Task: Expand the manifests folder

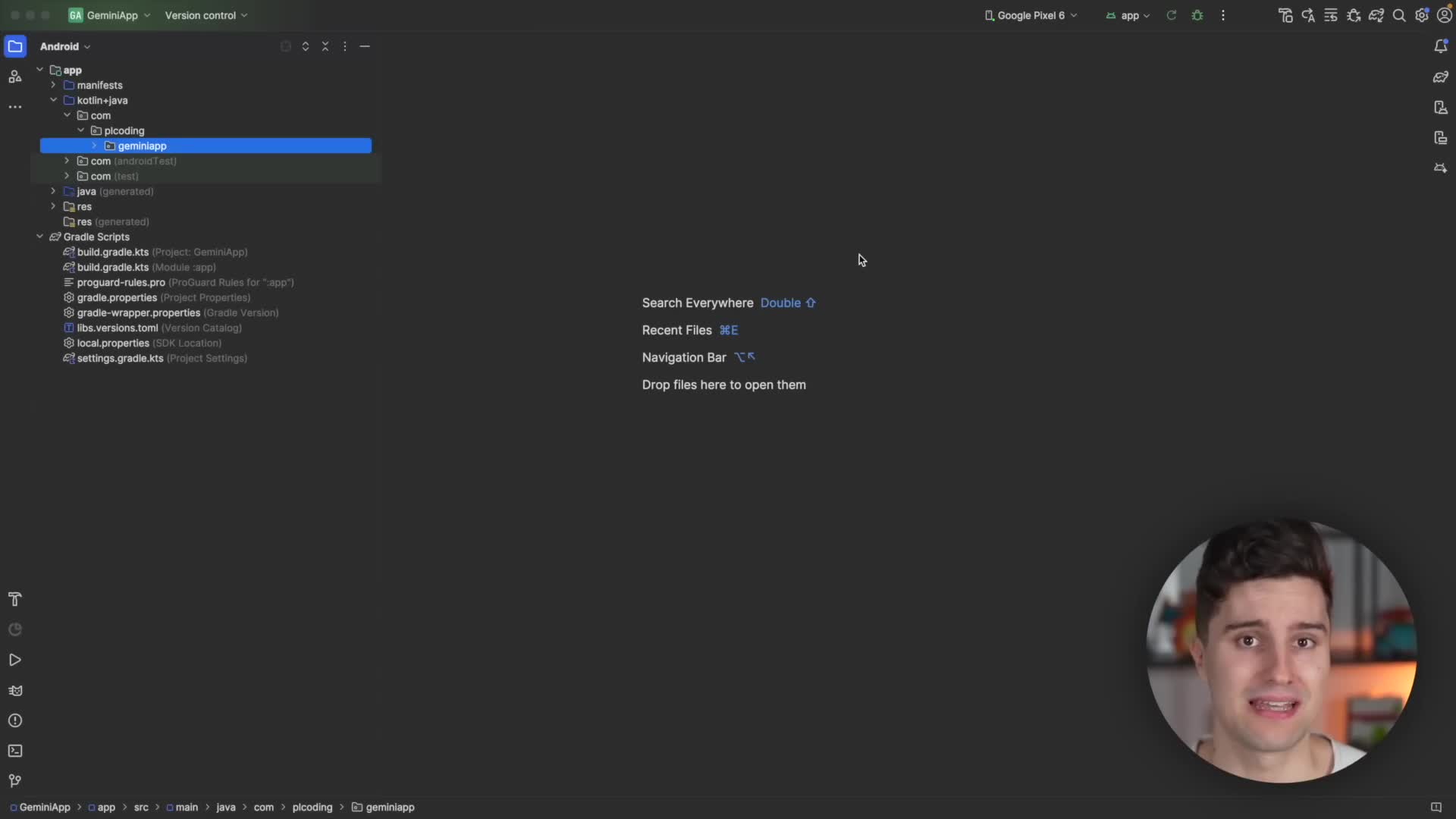Action: point(54,85)
